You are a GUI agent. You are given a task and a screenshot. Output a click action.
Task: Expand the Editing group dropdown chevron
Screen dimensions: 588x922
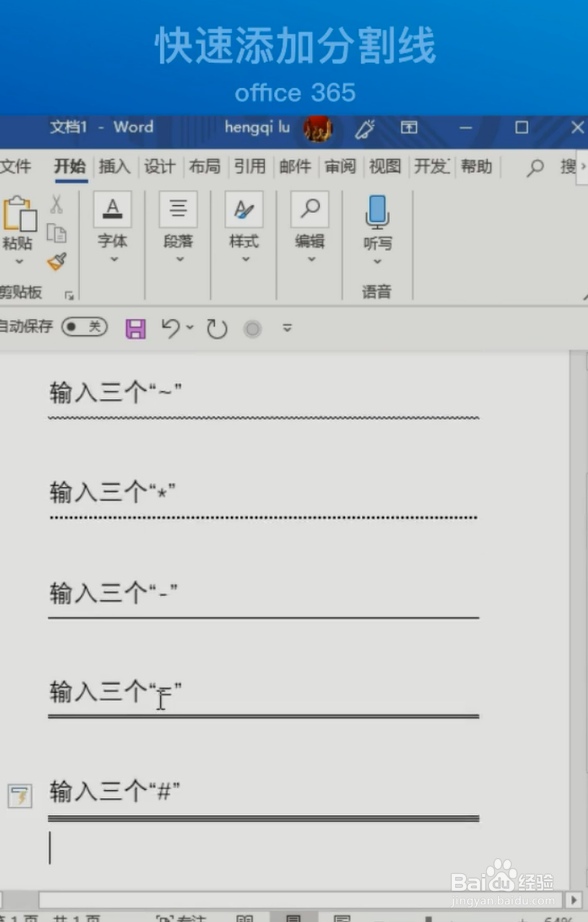[x=312, y=259]
